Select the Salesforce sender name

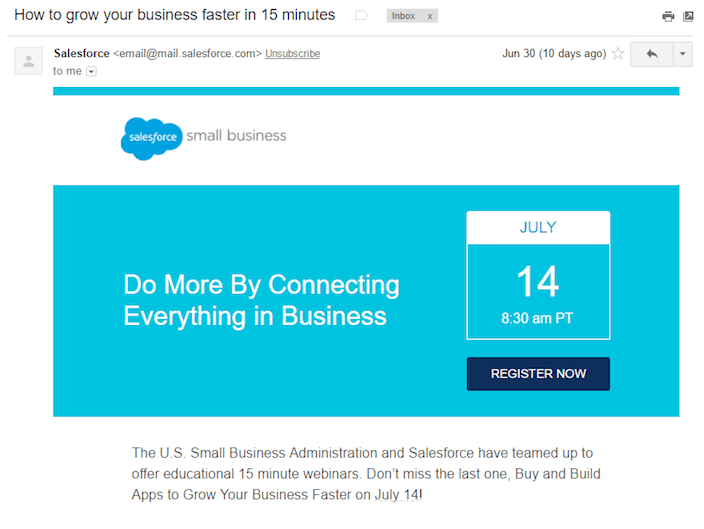pyautogui.click(x=82, y=53)
